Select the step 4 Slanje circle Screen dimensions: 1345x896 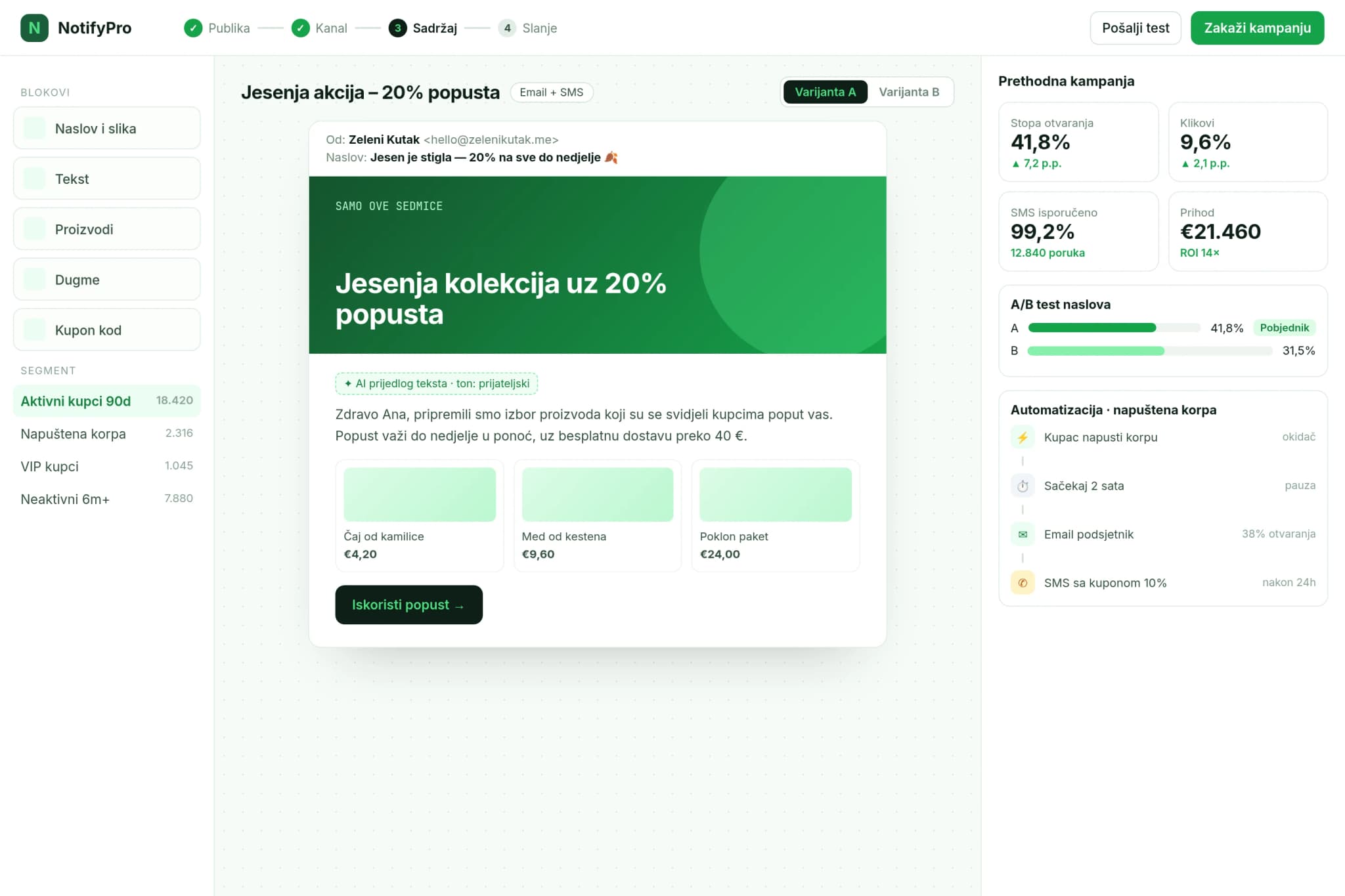pos(507,28)
